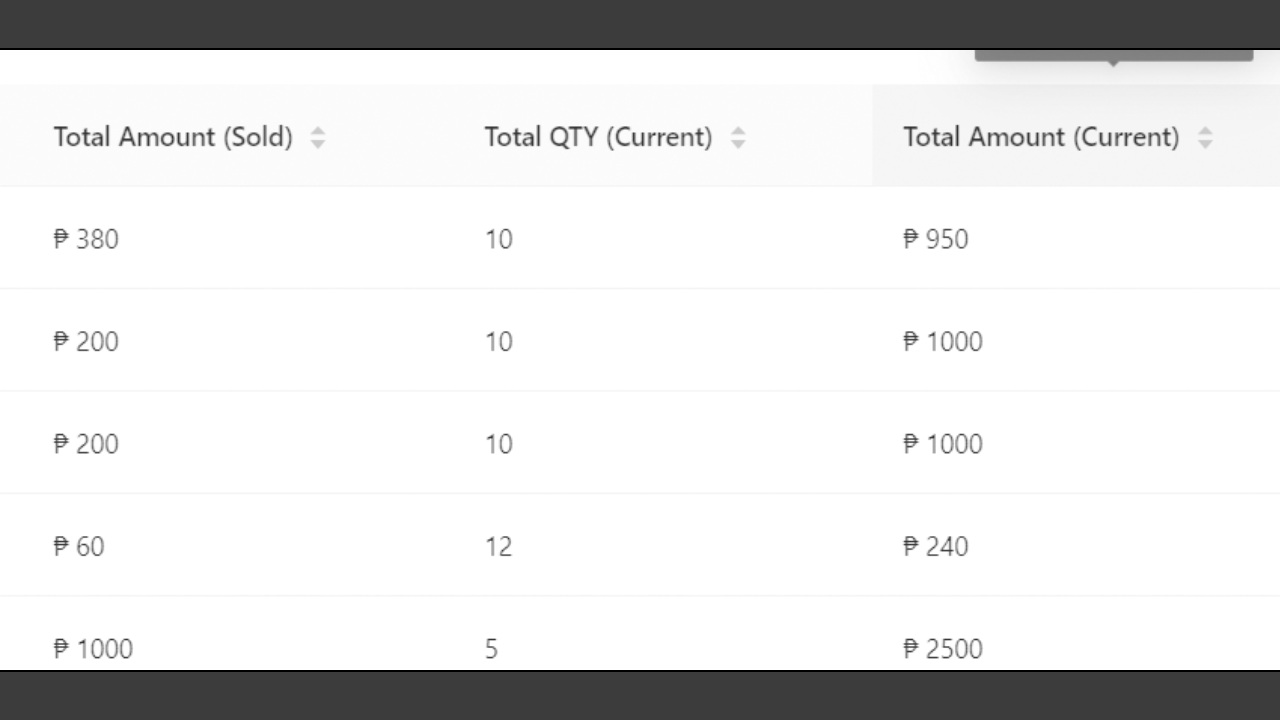Click the quantity 12 cell

(499, 546)
